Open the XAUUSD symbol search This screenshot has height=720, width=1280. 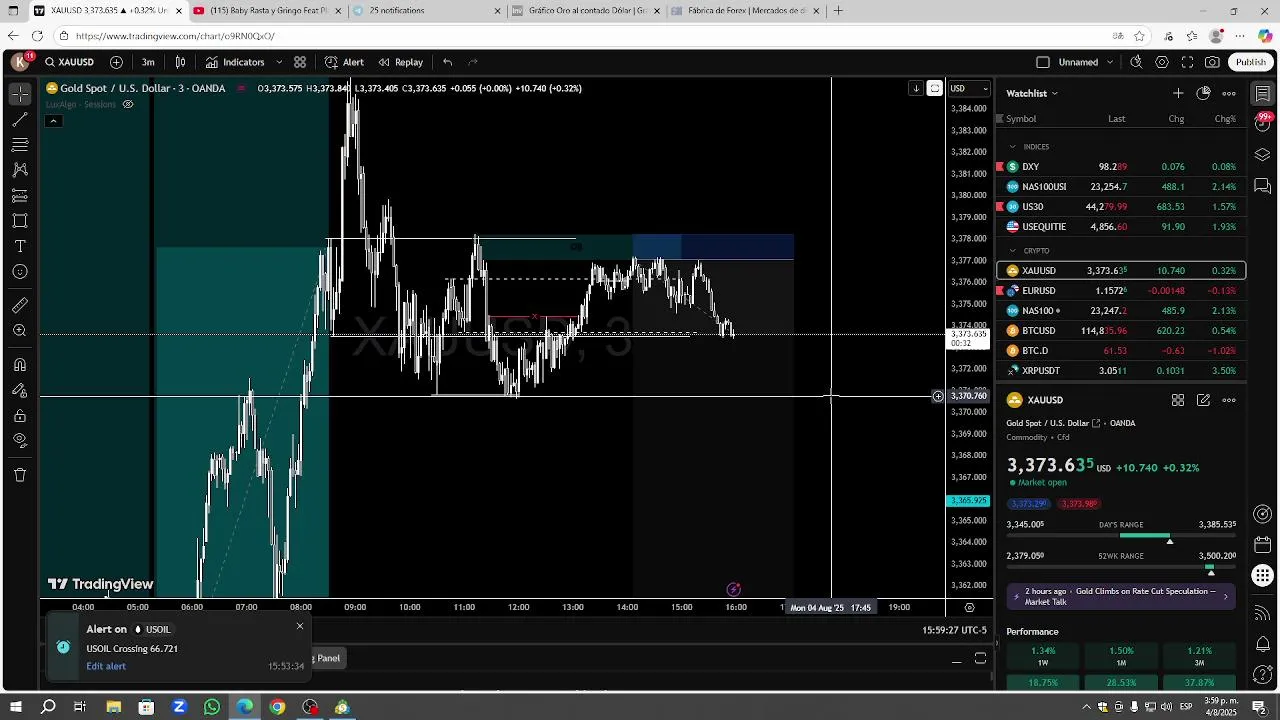coord(70,62)
